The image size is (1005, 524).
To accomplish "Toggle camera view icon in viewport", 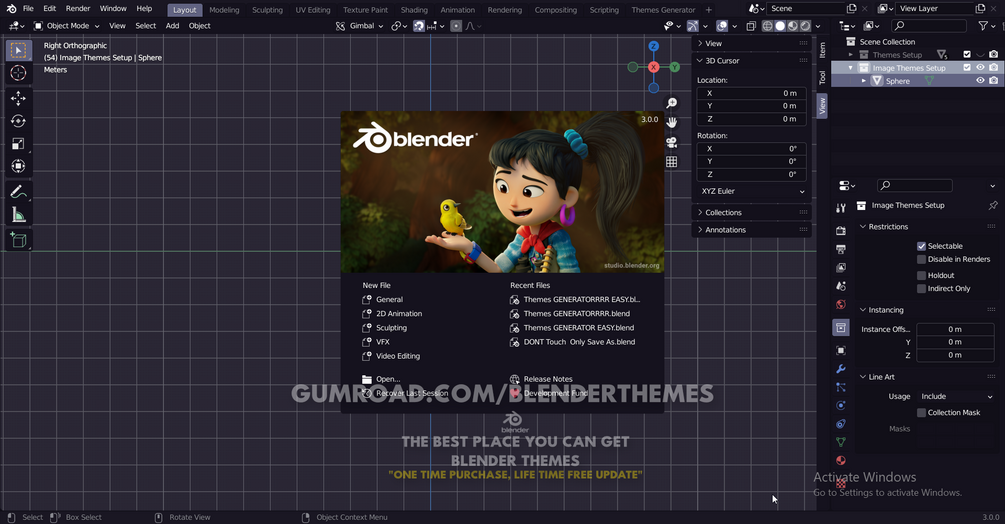I will [671, 142].
